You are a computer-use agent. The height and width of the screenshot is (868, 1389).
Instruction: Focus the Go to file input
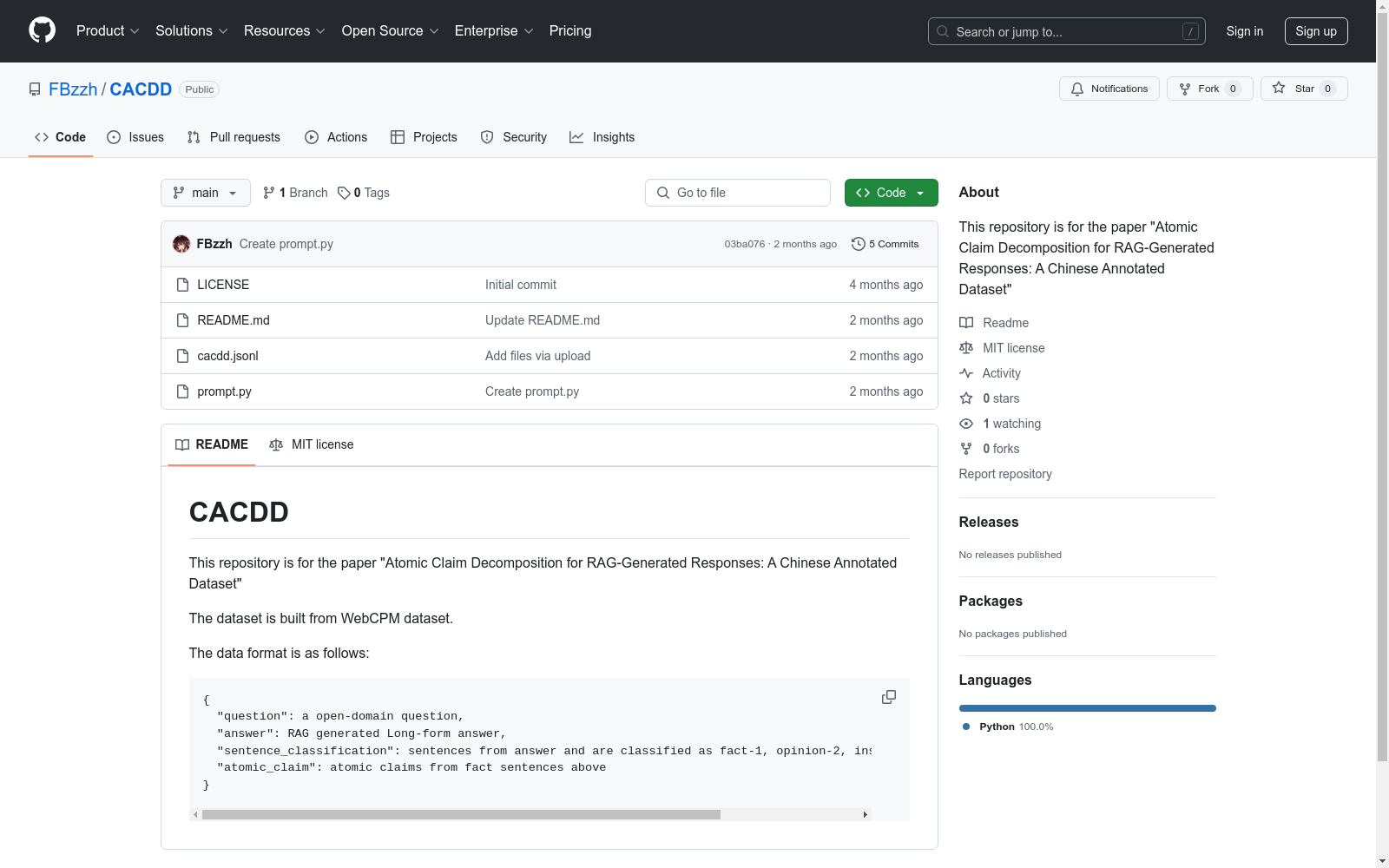[x=738, y=193]
